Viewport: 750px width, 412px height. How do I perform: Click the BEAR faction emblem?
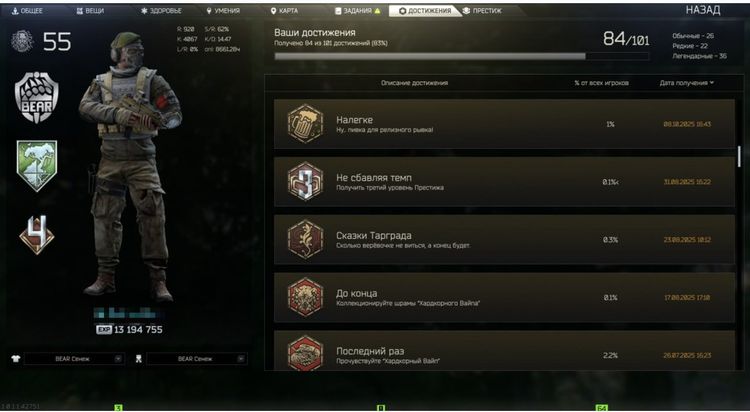click(37, 98)
